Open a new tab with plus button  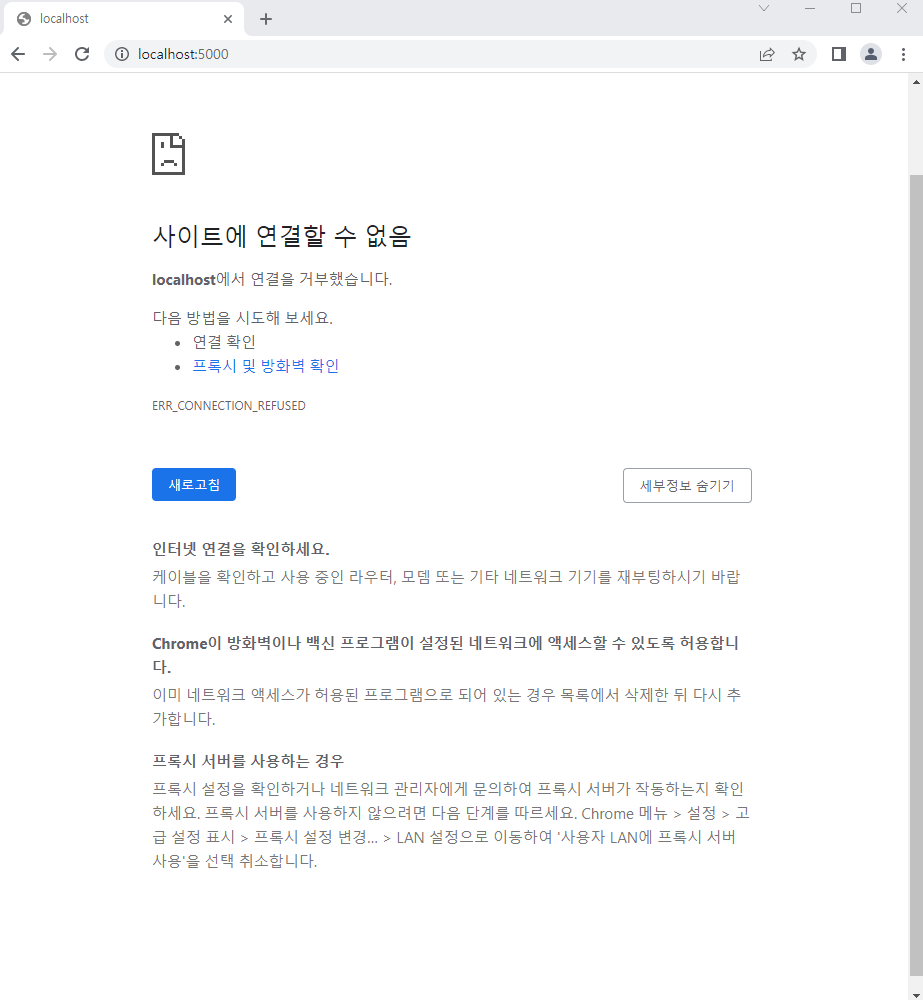pos(266,19)
